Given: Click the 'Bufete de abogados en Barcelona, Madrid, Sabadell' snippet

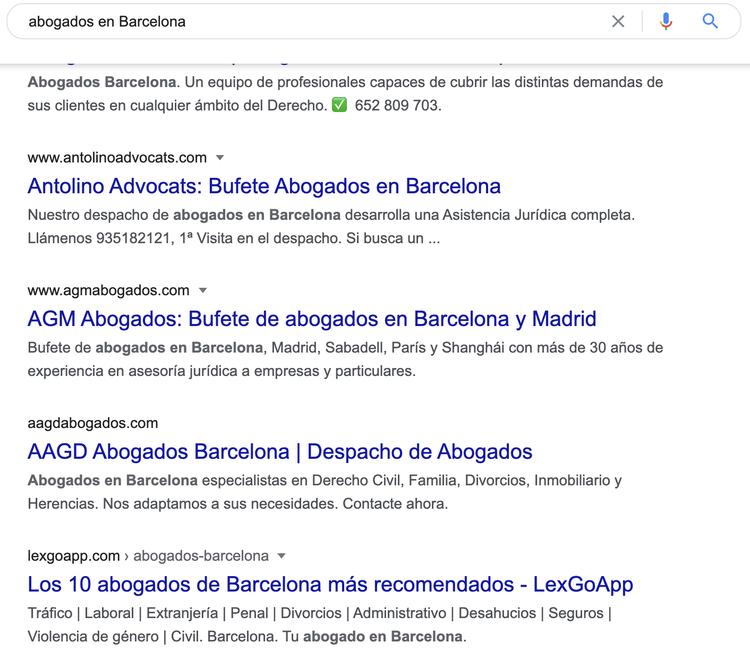Looking at the screenshot, I should tap(345, 348).
